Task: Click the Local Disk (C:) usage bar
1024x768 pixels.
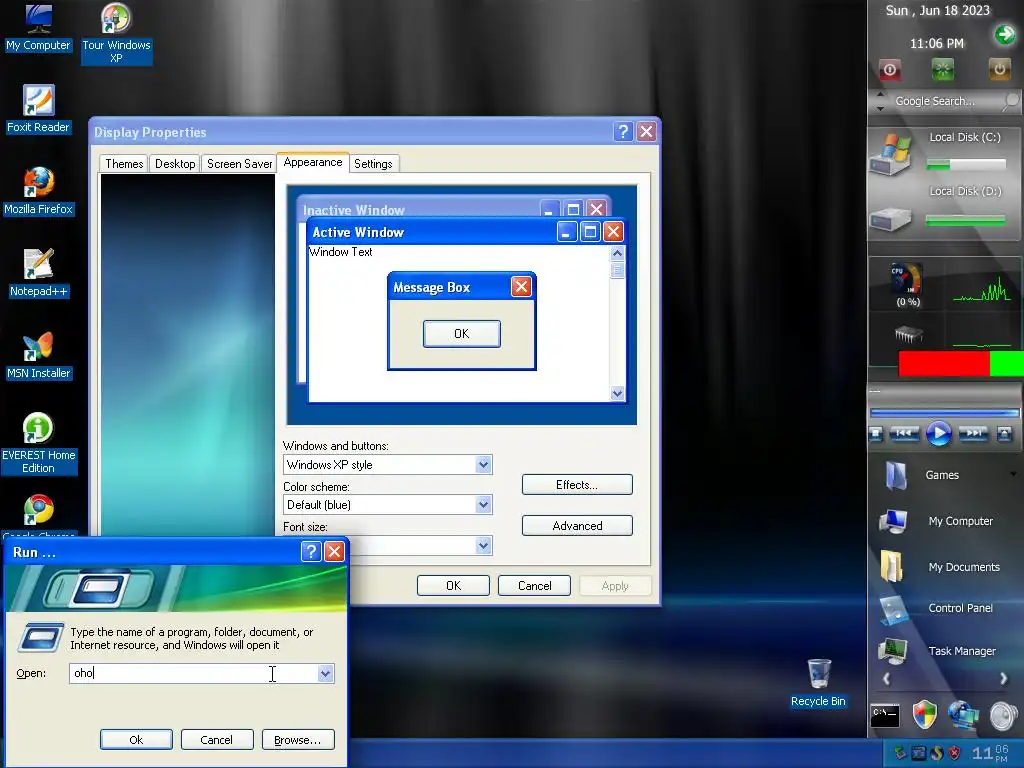Action: click(966, 165)
